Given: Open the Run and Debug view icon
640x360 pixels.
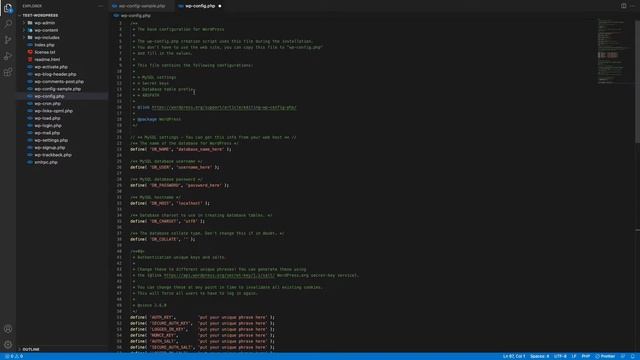Looking at the screenshot, I should [x=8, y=56].
